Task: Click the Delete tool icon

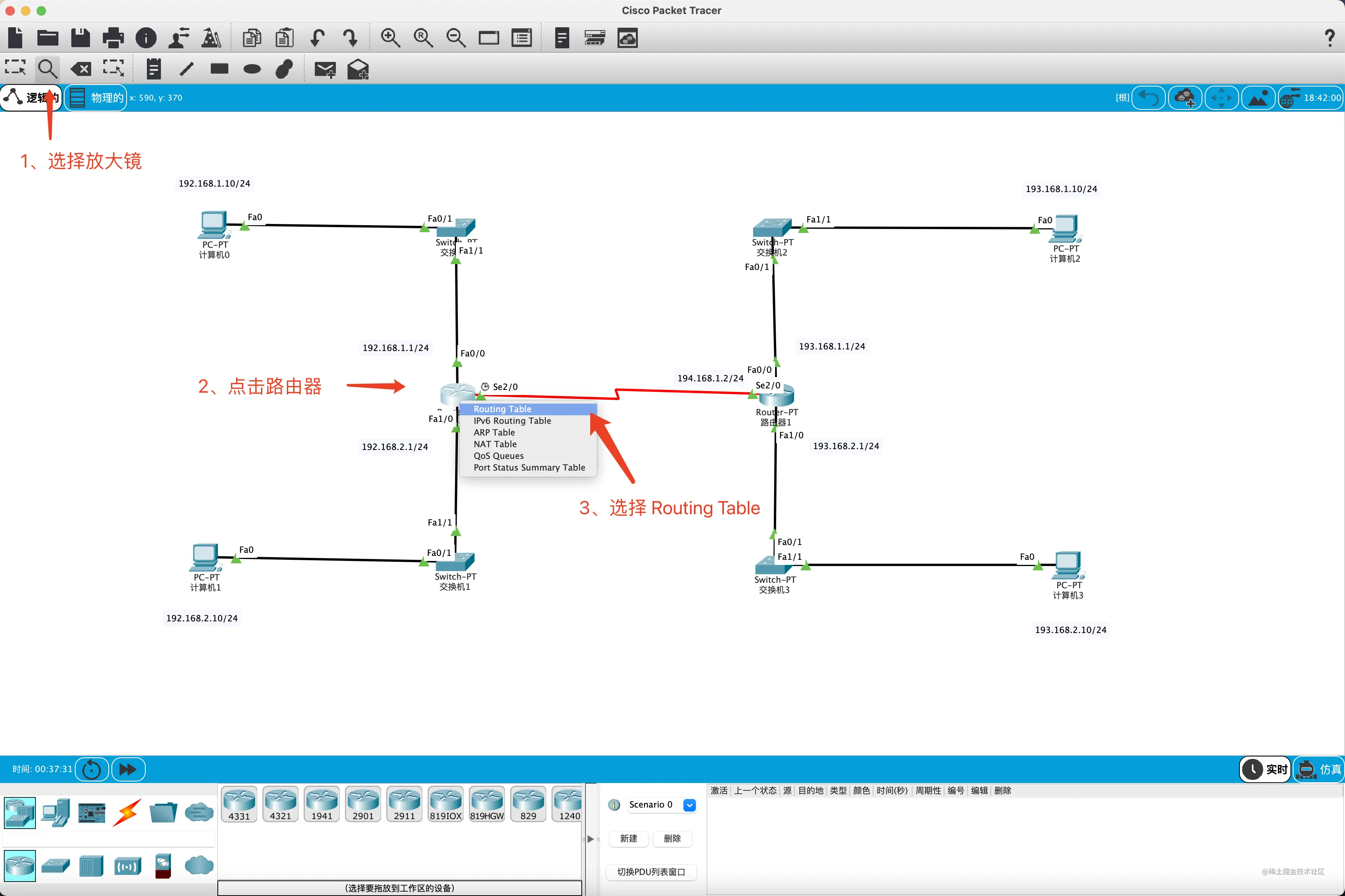Action: pyautogui.click(x=81, y=69)
